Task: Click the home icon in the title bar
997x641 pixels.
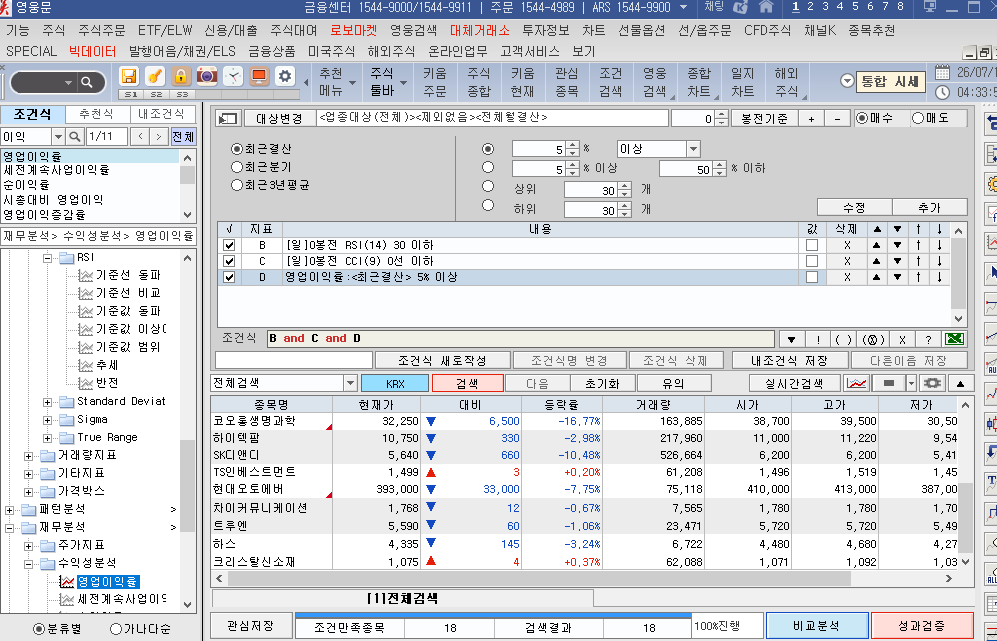Action: (x=766, y=7)
